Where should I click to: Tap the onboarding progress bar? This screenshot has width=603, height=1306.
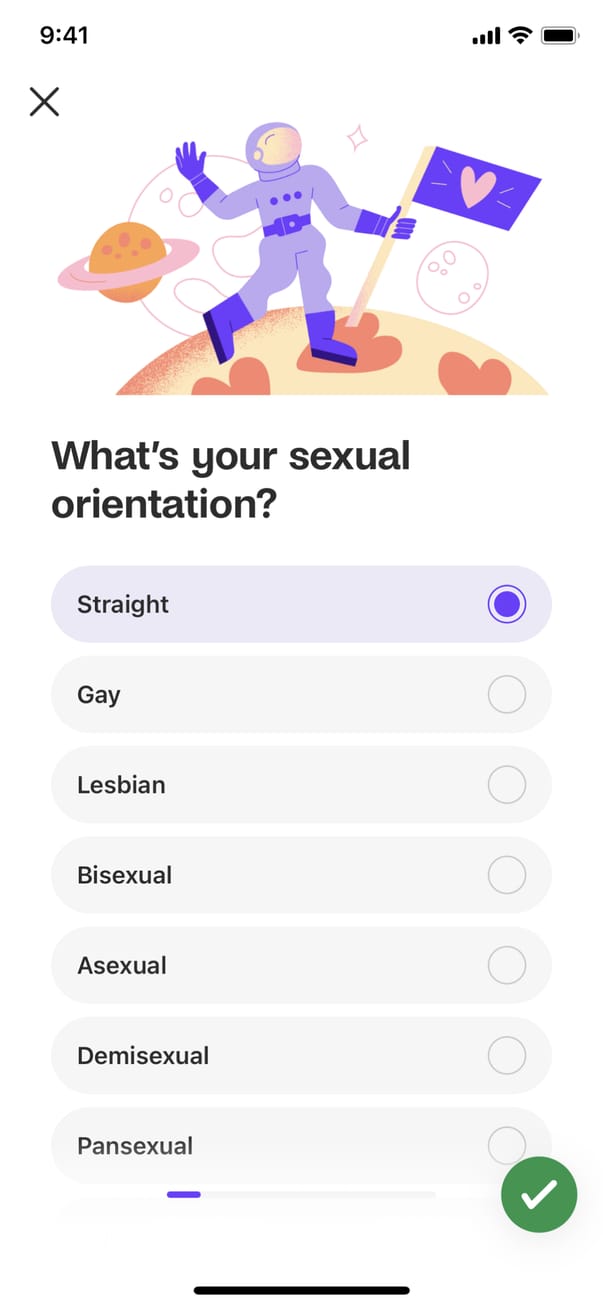(x=300, y=1194)
